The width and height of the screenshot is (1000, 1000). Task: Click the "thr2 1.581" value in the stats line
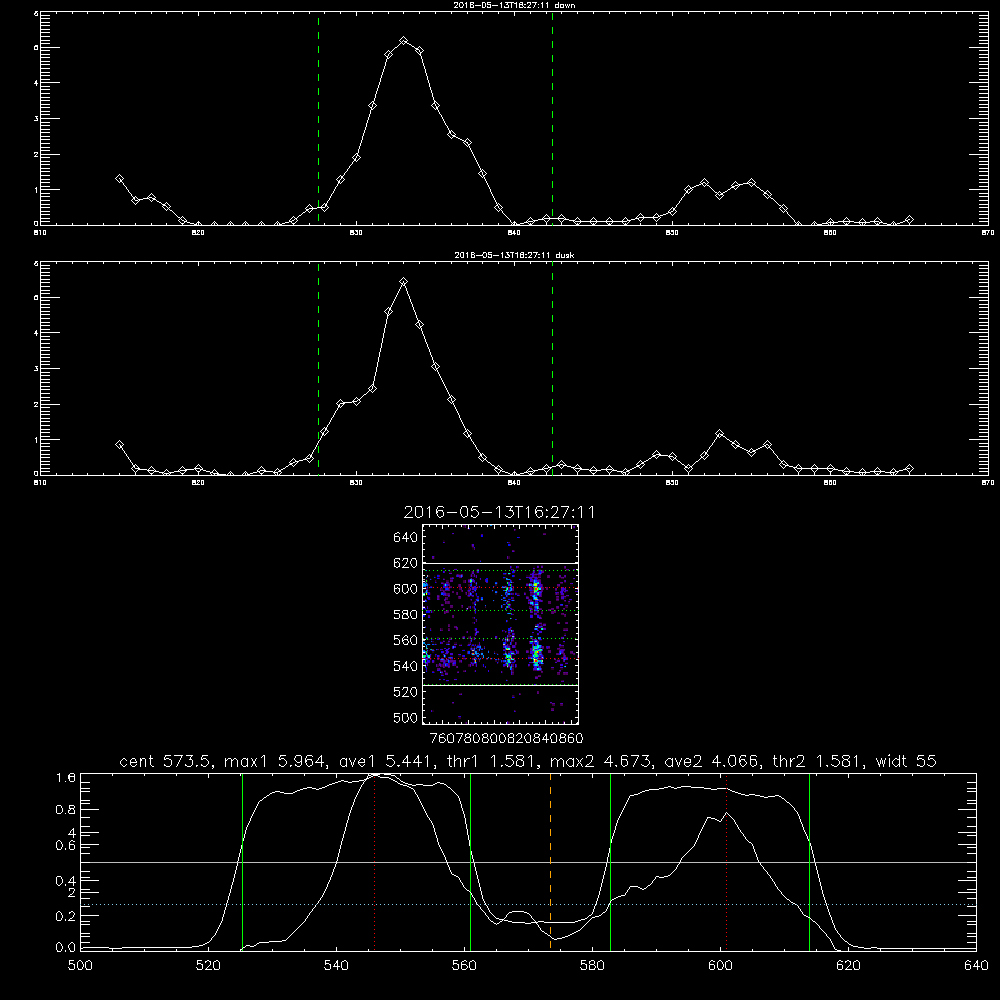pos(816,761)
